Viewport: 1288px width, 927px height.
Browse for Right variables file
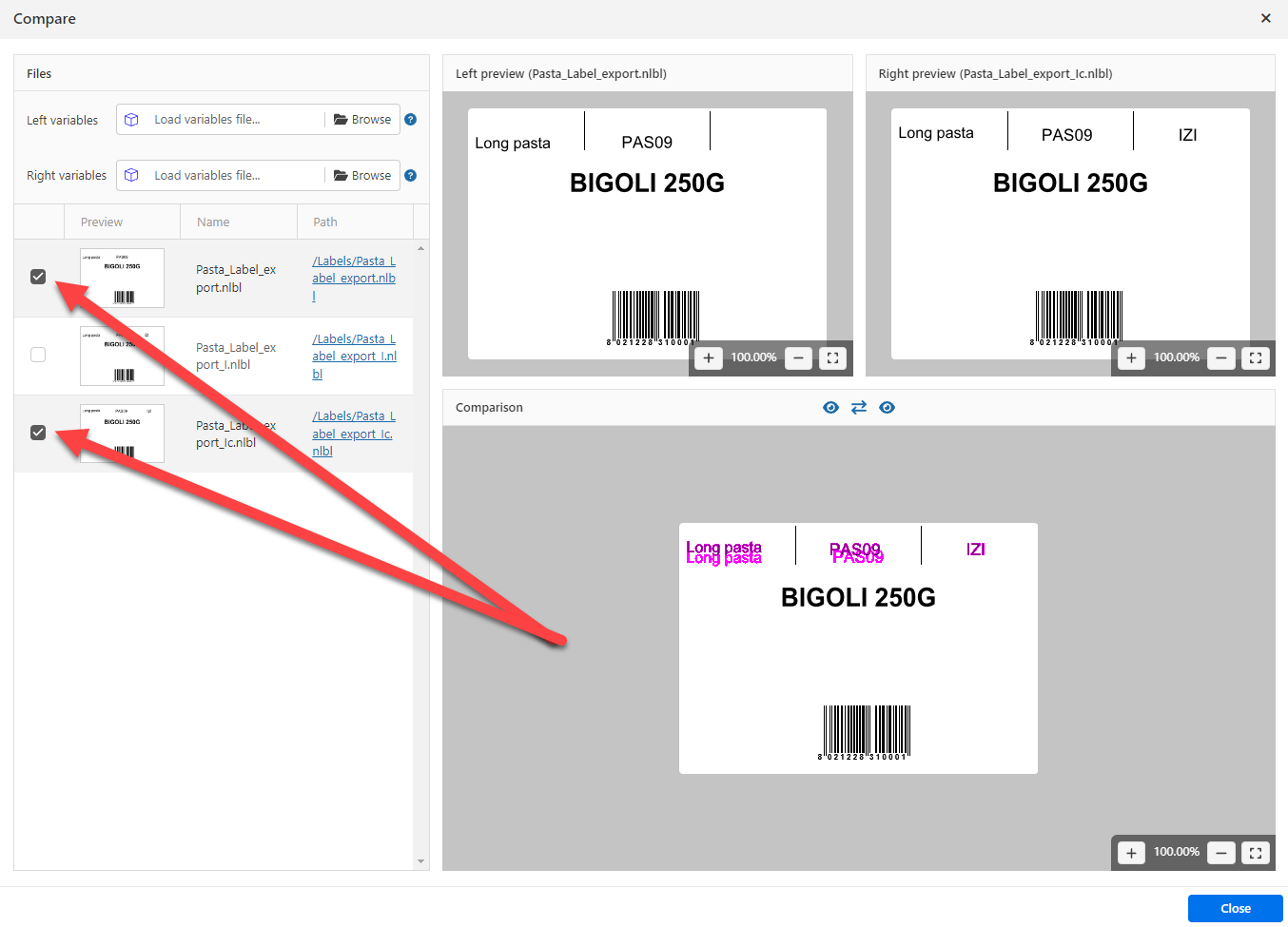(x=362, y=176)
